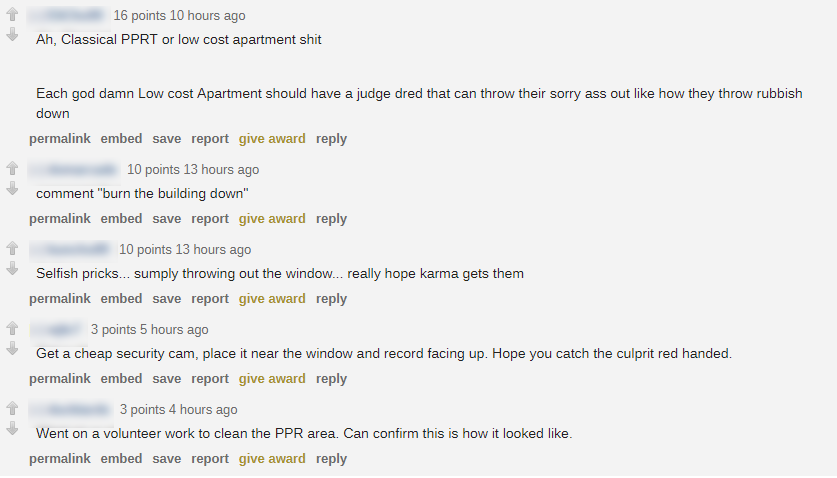Save the 'cheap security cam' comment

[167, 379]
